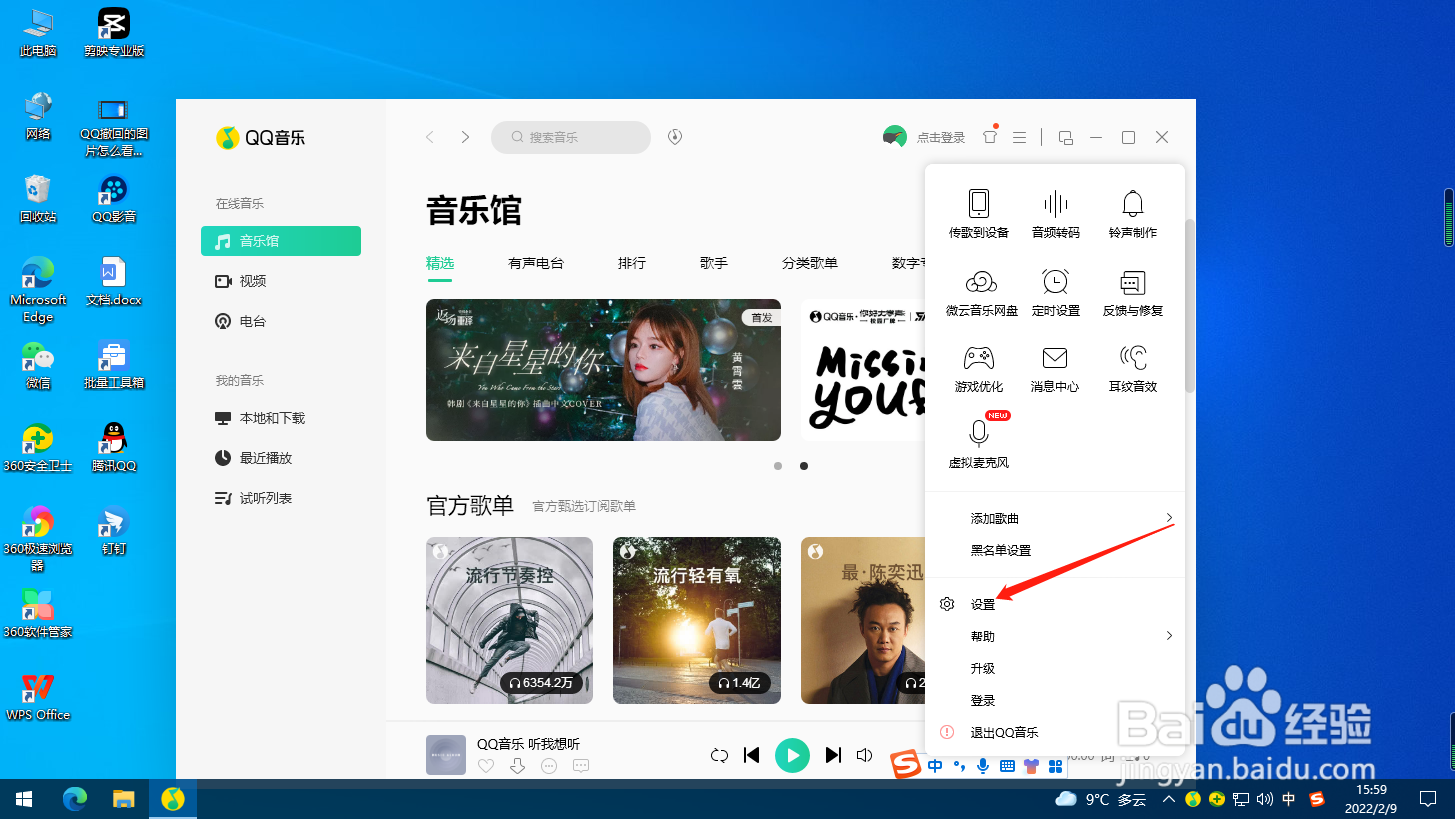
Task: Click 退出QQ音乐 to exit
Action: (1003, 731)
